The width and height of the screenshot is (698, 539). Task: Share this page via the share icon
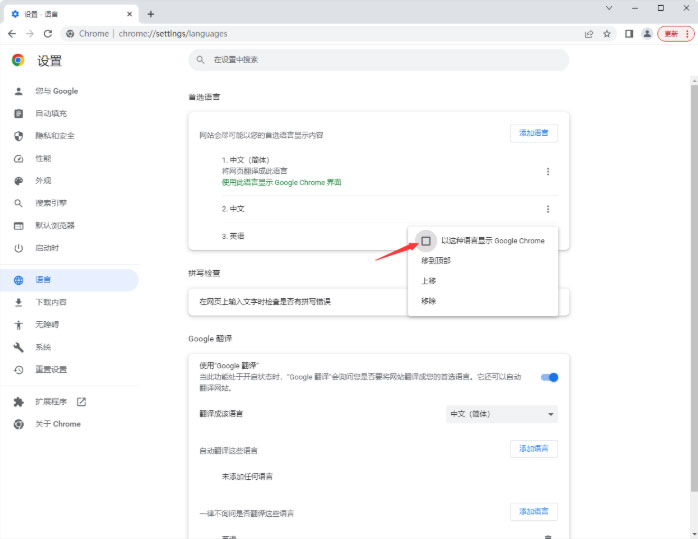click(x=588, y=34)
